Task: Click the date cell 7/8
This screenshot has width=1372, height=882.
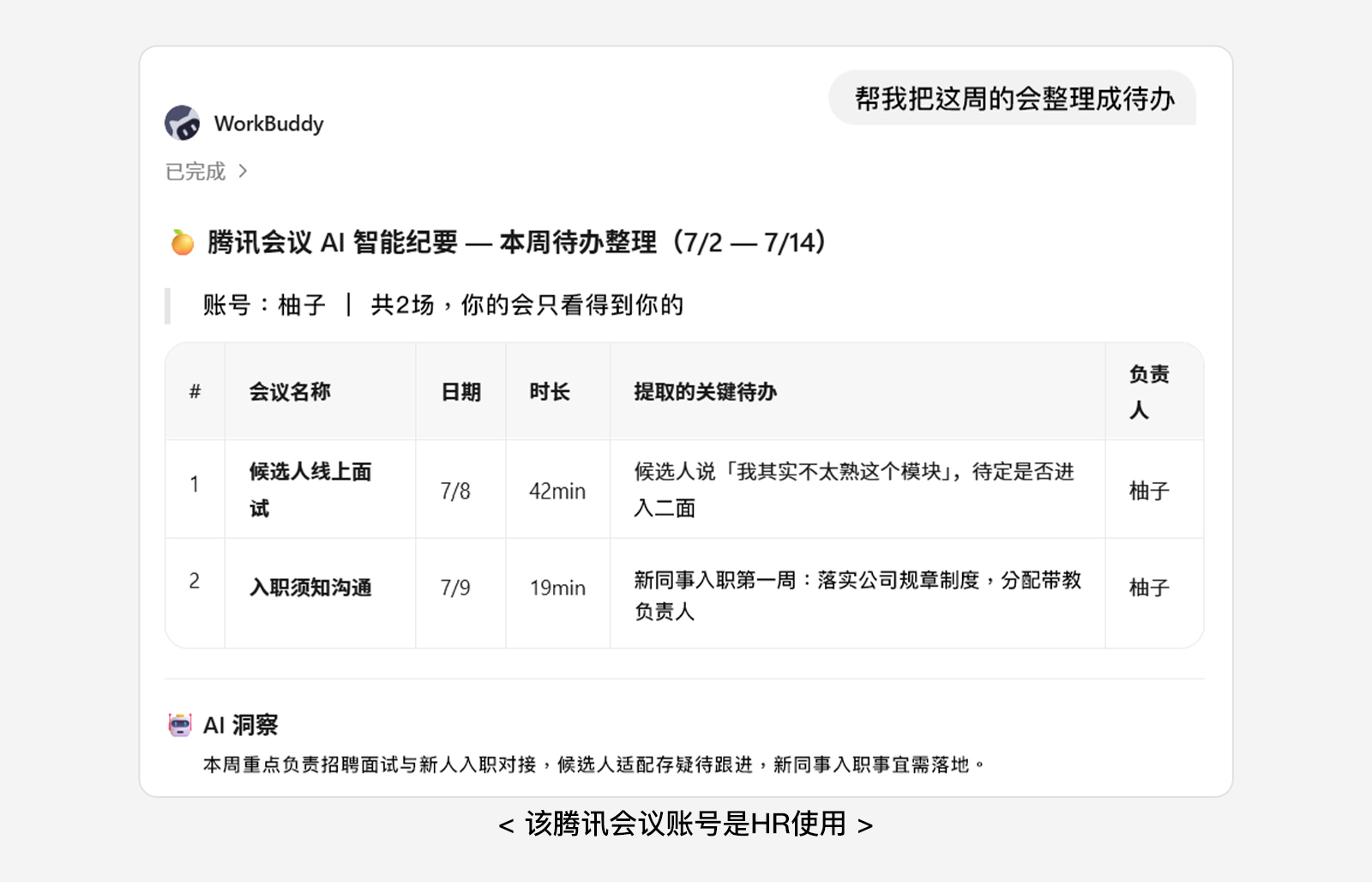Action: (455, 491)
